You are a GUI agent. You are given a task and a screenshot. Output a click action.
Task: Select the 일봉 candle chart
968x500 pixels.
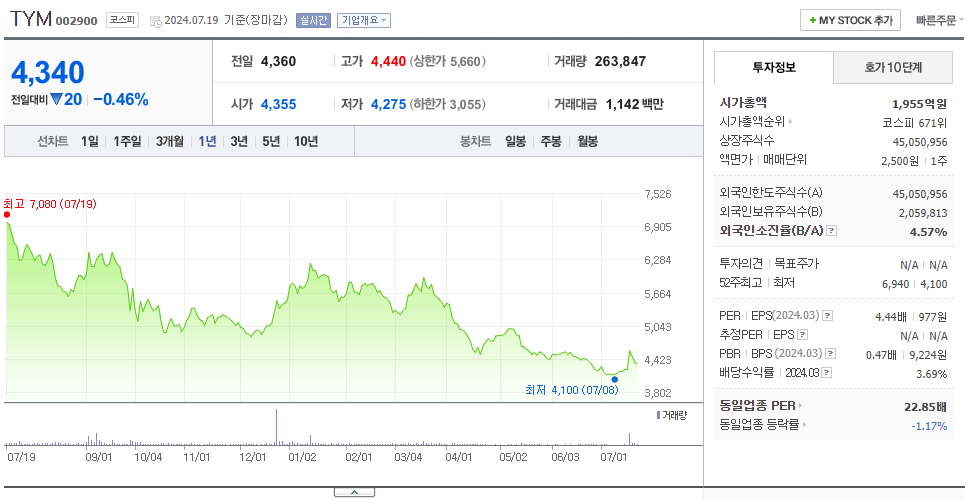tap(515, 141)
